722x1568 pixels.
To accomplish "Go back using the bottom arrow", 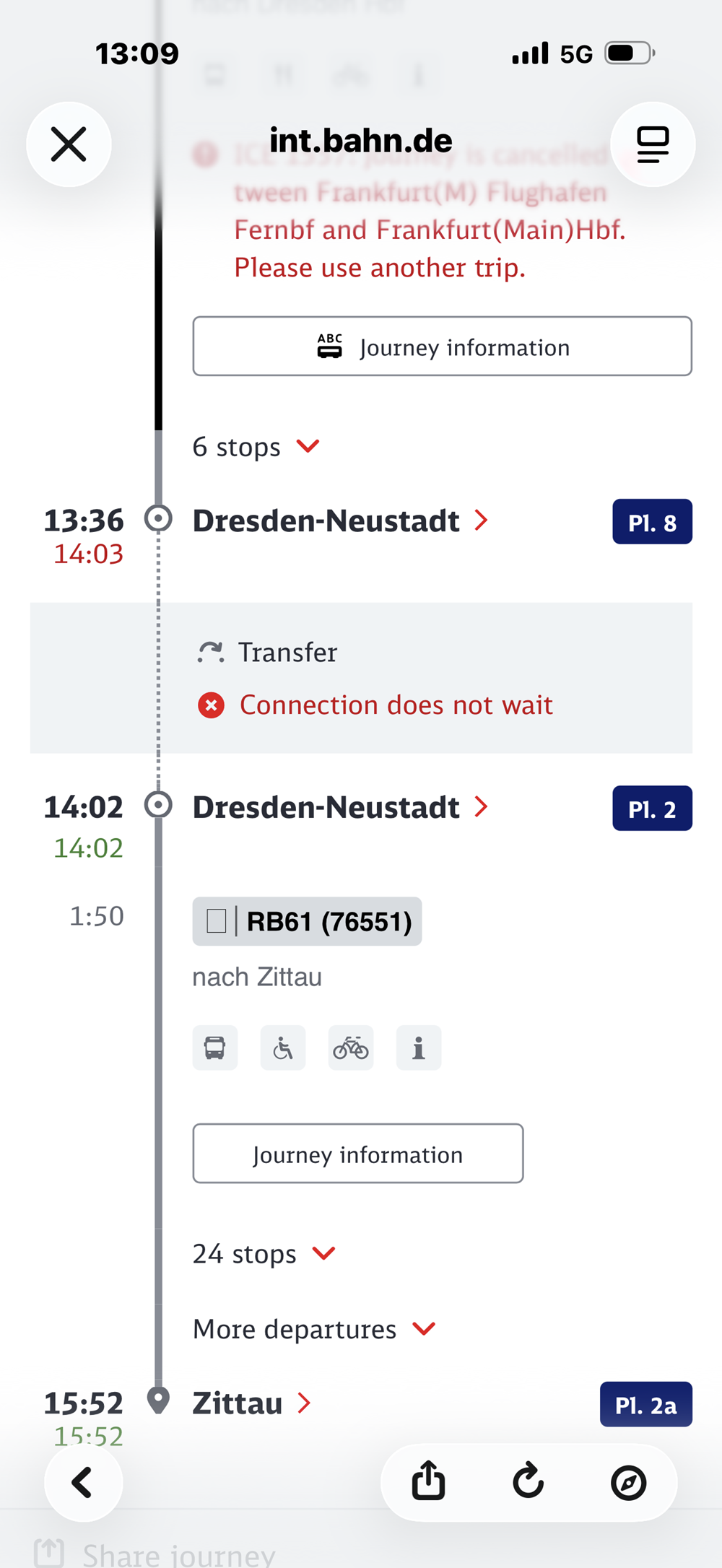I will [83, 1482].
